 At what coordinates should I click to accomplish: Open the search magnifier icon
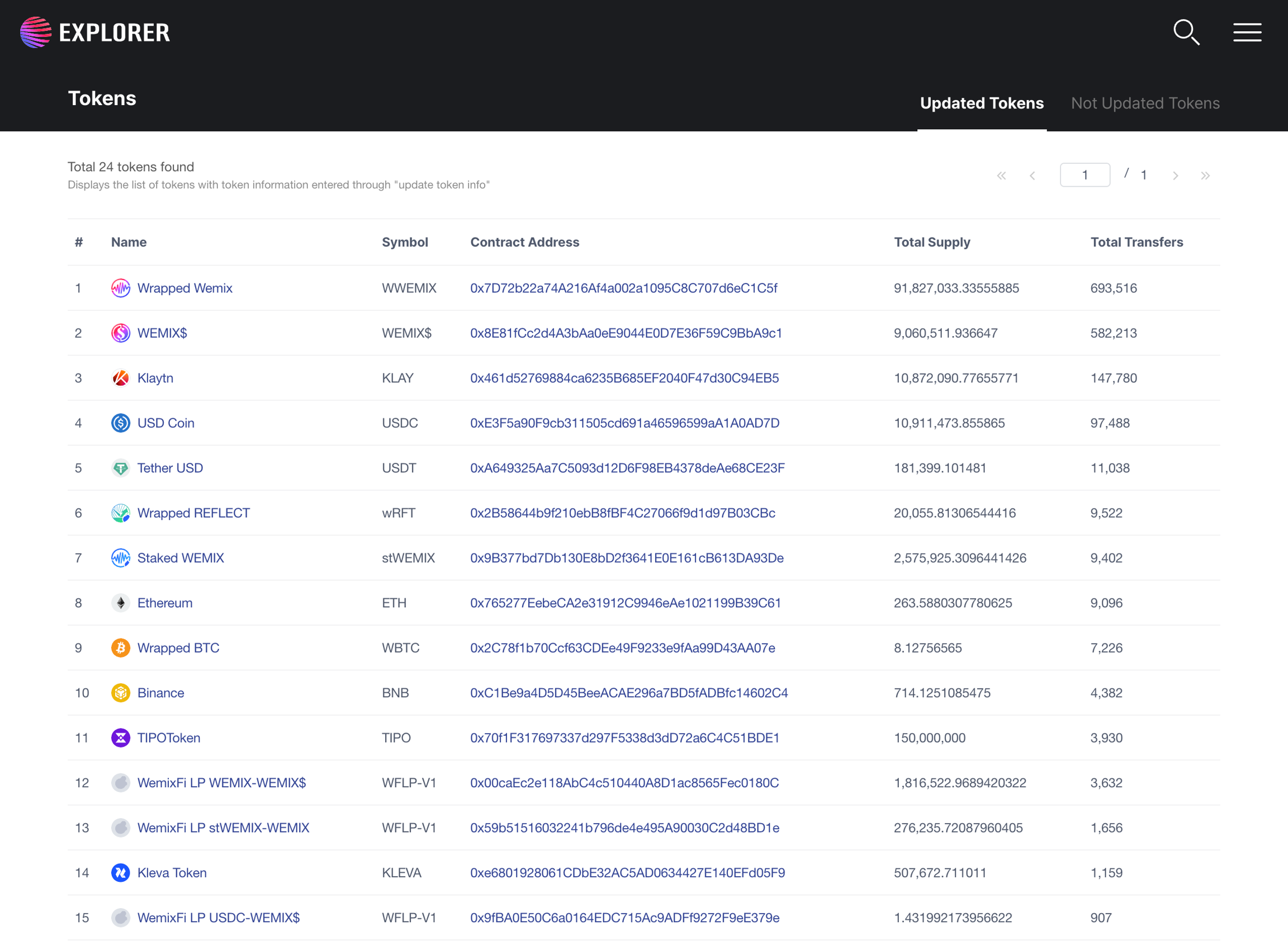[x=1186, y=32]
